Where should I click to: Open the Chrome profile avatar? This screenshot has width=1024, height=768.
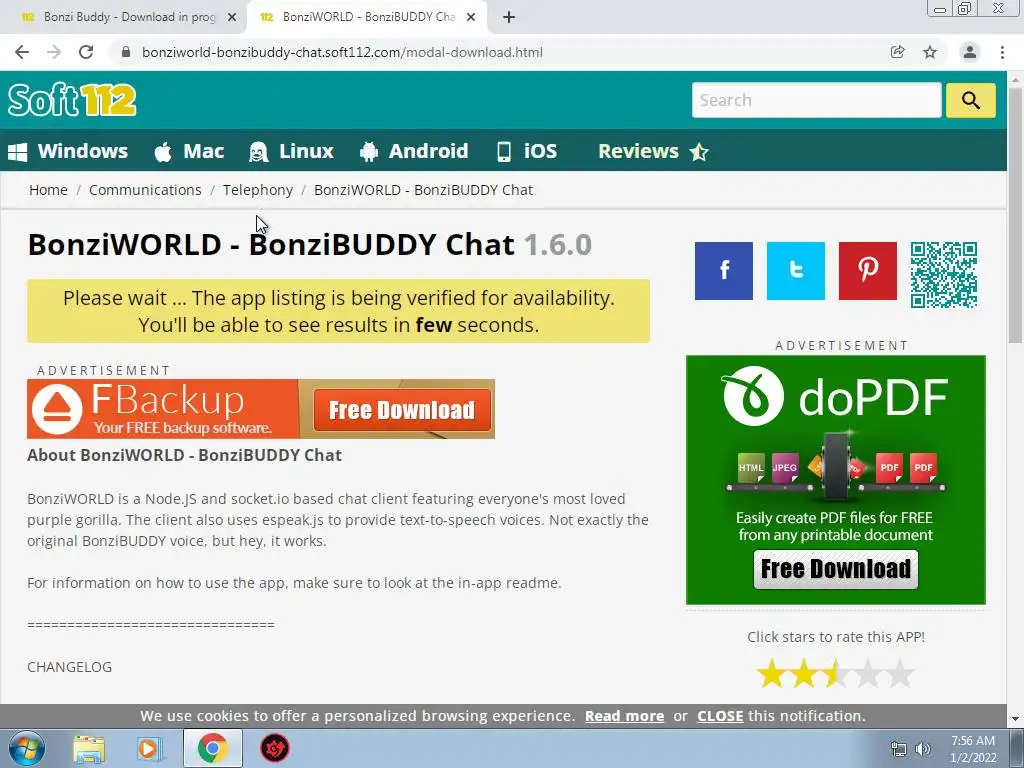point(970,52)
